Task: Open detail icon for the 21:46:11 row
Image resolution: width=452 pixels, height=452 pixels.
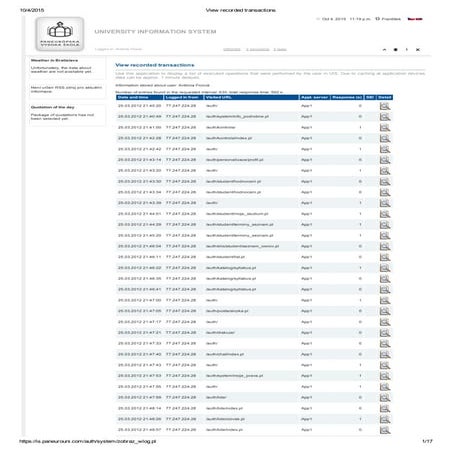Action: point(385,257)
